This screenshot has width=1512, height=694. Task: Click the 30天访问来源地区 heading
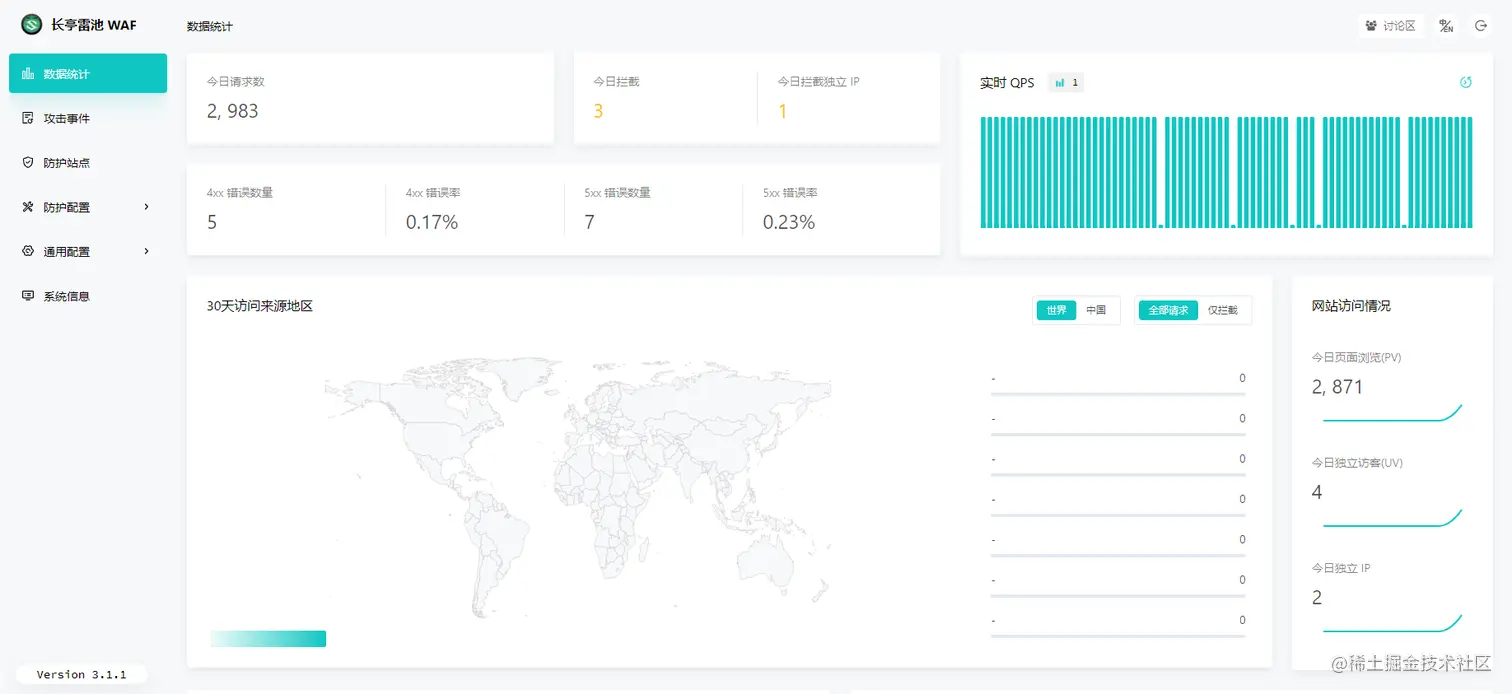(x=260, y=306)
